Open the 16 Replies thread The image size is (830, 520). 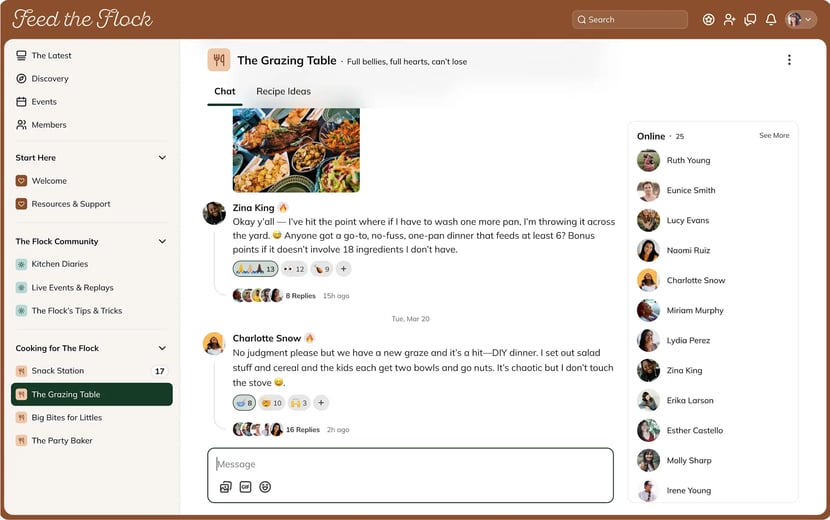pyautogui.click(x=303, y=430)
